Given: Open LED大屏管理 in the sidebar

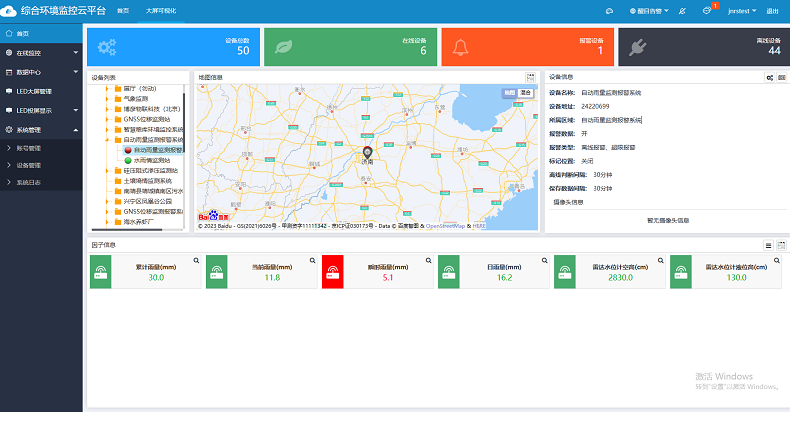Looking at the screenshot, I should [41, 91].
